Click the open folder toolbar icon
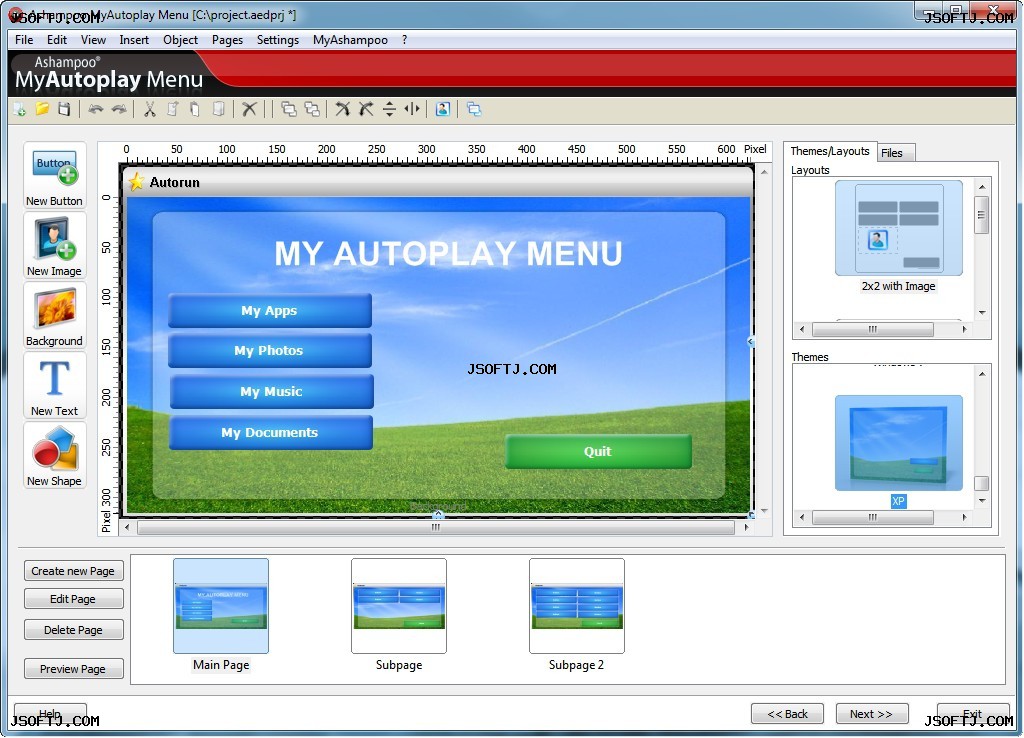 (42, 109)
